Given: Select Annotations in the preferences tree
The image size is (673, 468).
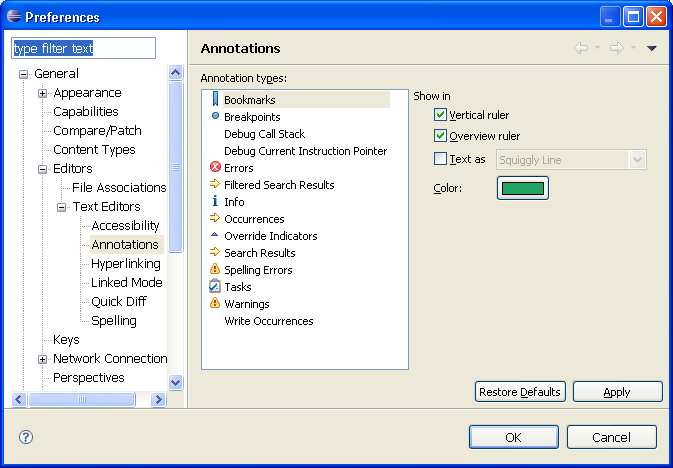Looking at the screenshot, I should tap(125, 244).
